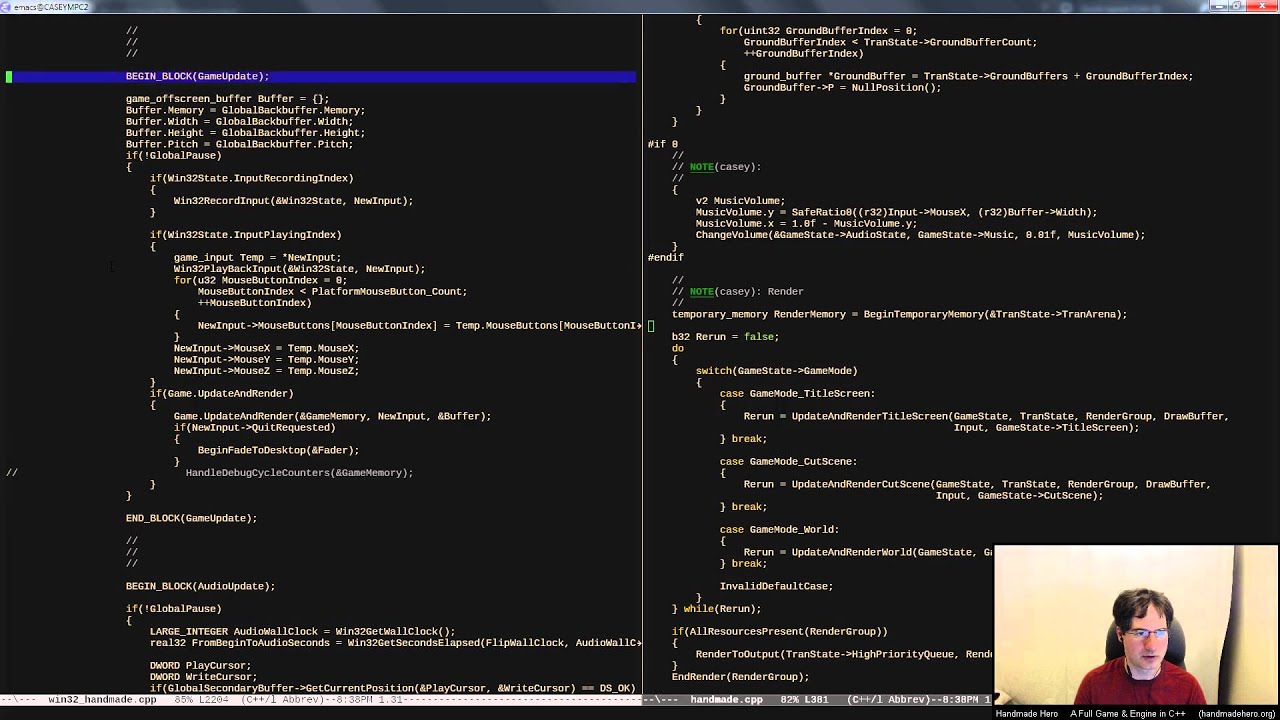Click "handmade.cpp" buffer name in right mode line

[x=726, y=700]
